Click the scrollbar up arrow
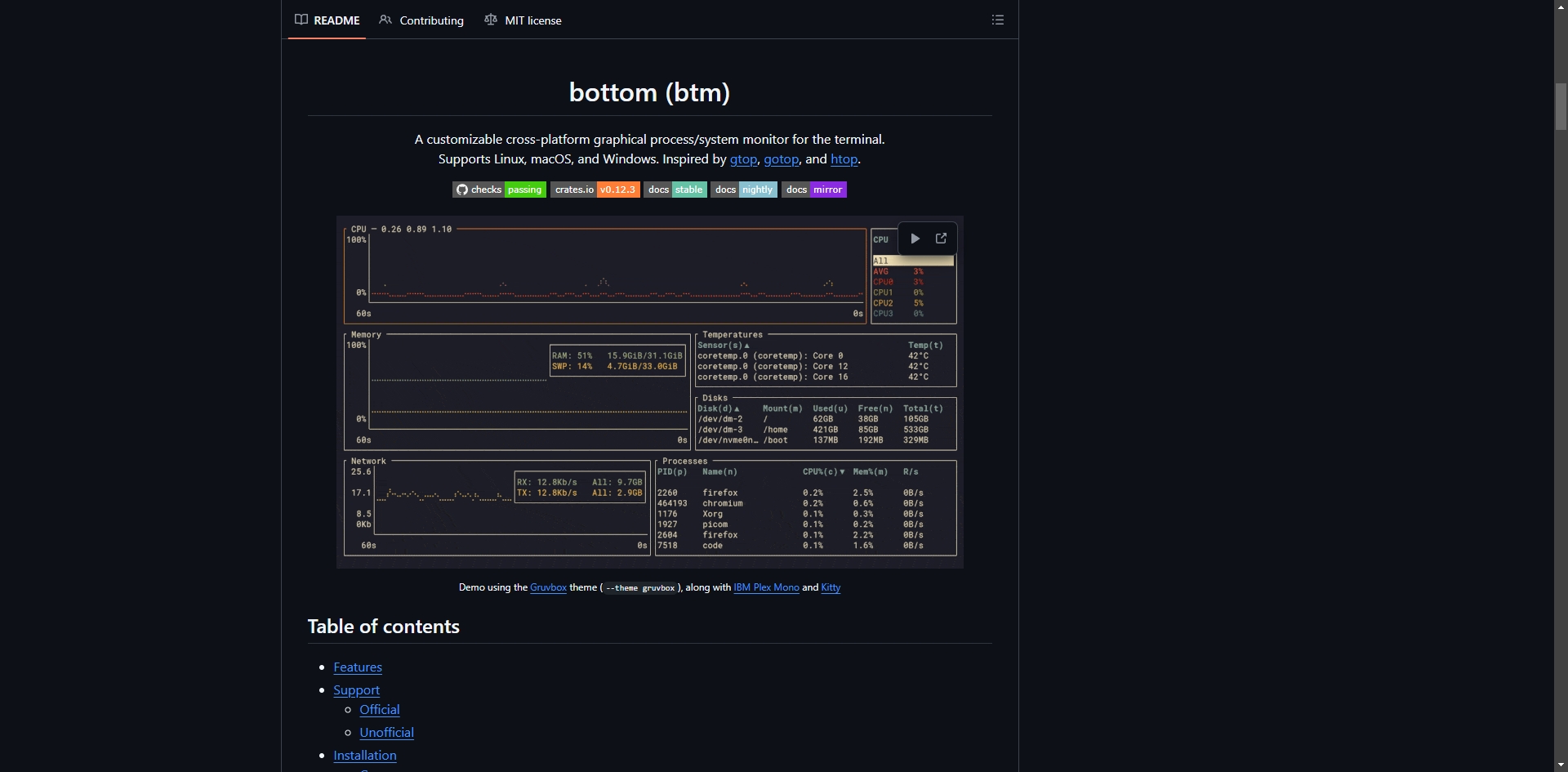Image resolution: width=1568 pixels, height=772 pixels. pos(1561,7)
